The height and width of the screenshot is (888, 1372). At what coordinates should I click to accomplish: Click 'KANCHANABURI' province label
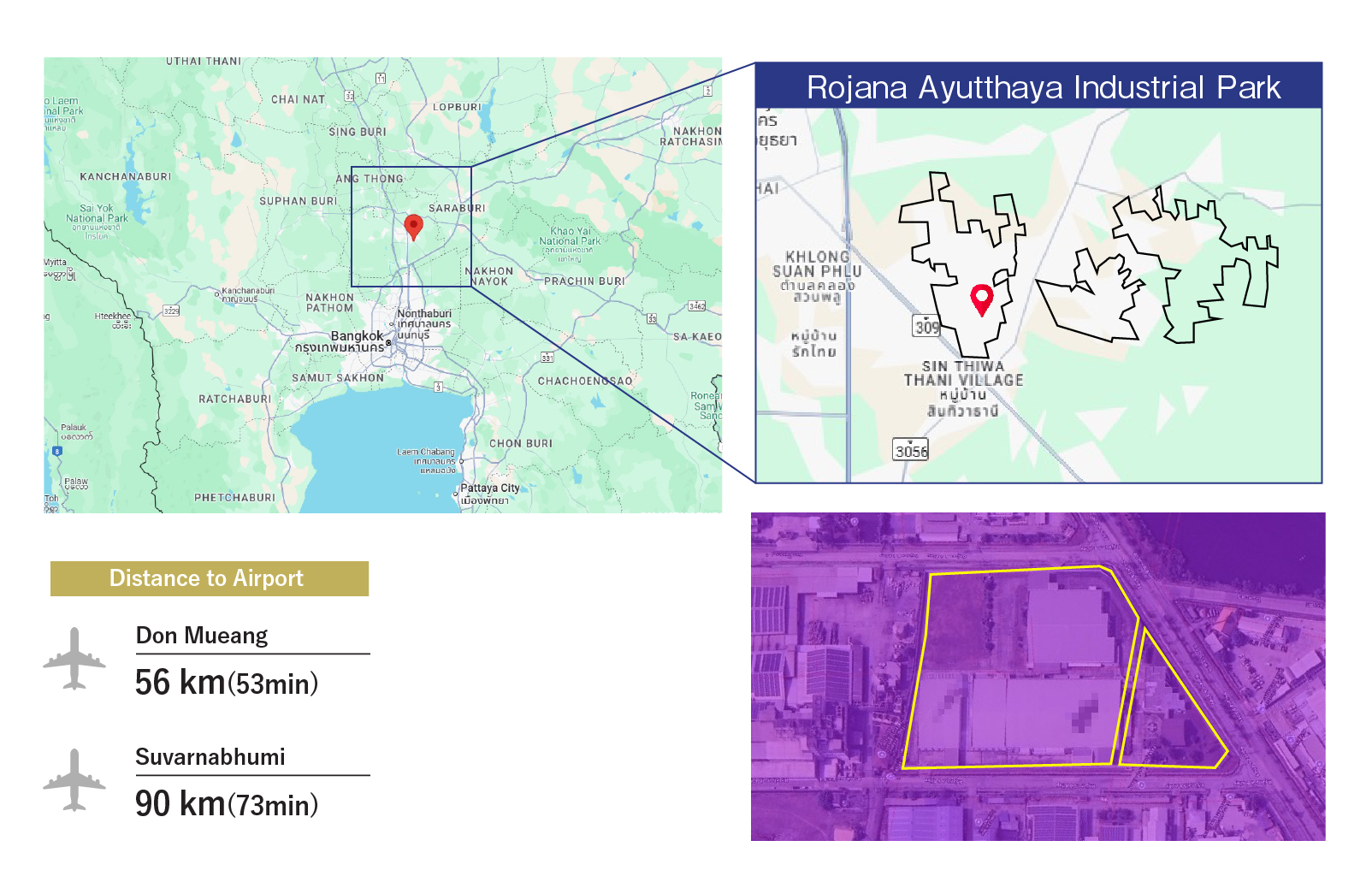pos(126,176)
